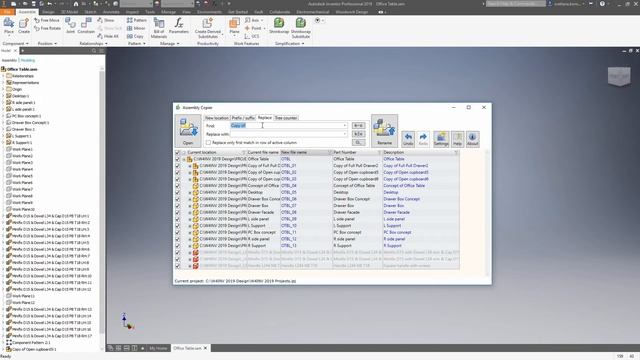
Task: Click the About icon in Assembly Copier
Action: [x=473, y=139]
